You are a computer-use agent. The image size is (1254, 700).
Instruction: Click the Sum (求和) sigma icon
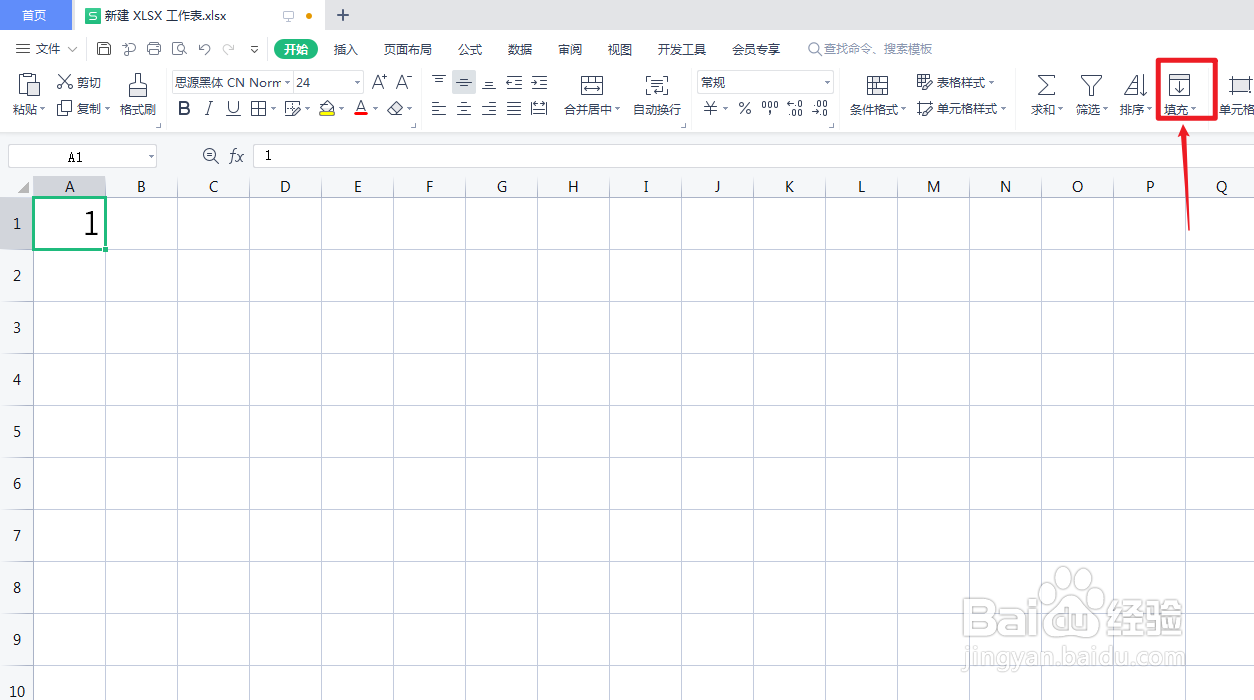[x=1046, y=85]
